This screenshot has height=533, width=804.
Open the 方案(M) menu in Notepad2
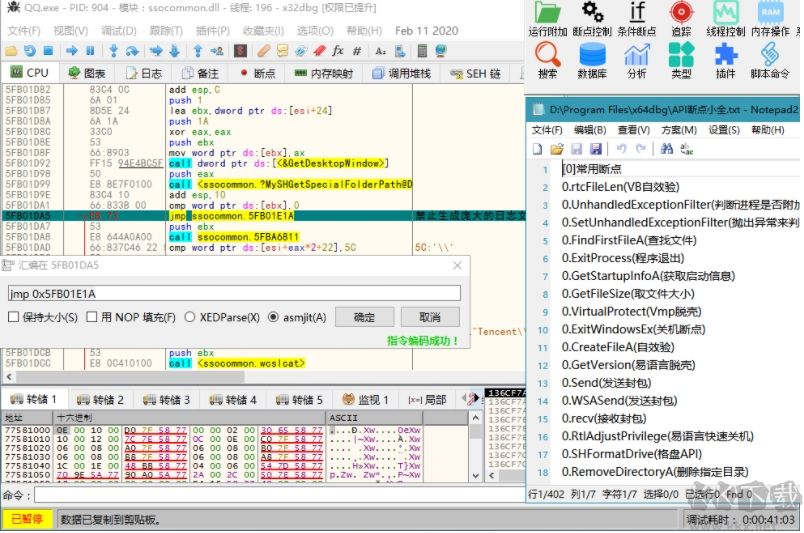click(679, 130)
